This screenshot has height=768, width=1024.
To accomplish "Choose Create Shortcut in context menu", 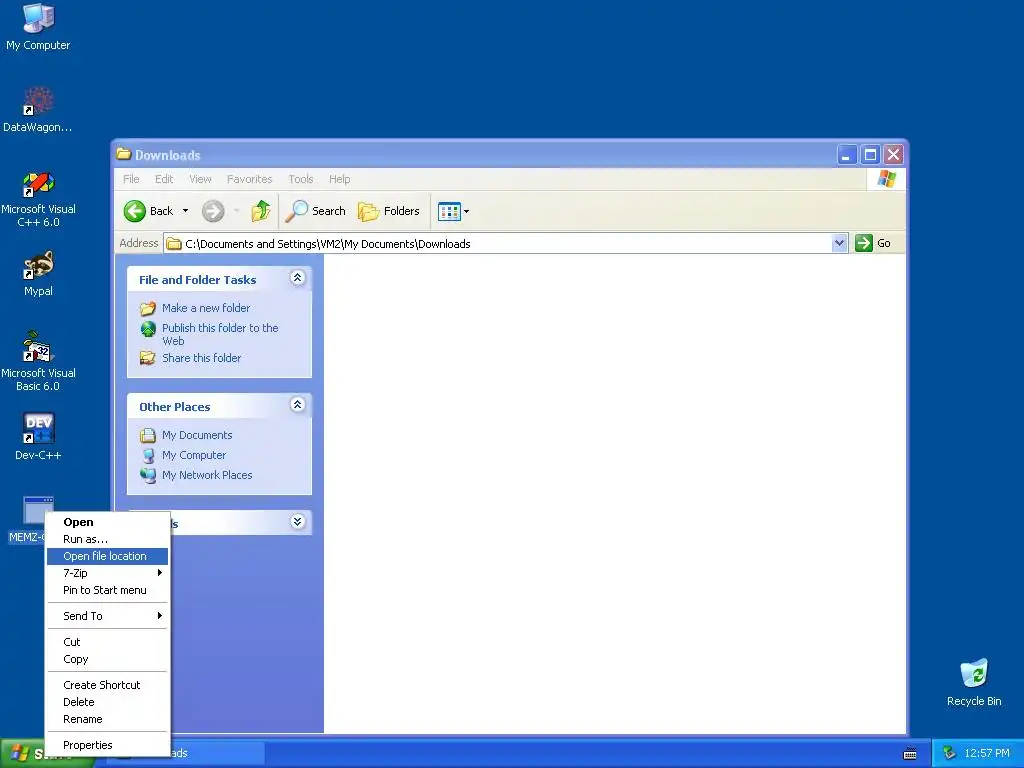I will coord(107,685).
